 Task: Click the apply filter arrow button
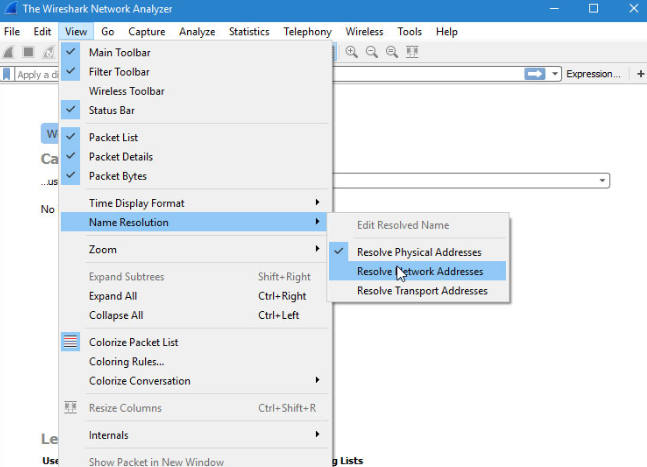pyautogui.click(x=535, y=74)
